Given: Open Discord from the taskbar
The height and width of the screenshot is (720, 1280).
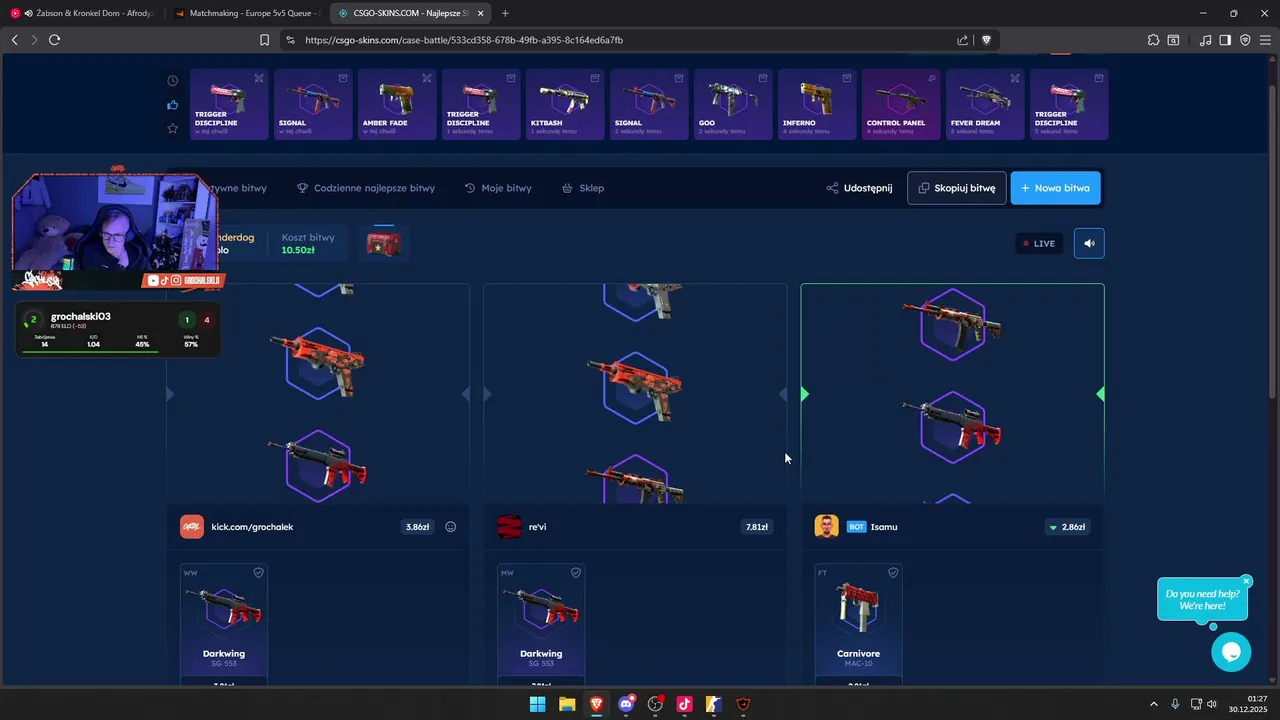Looking at the screenshot, I should (x=626, y=704).
